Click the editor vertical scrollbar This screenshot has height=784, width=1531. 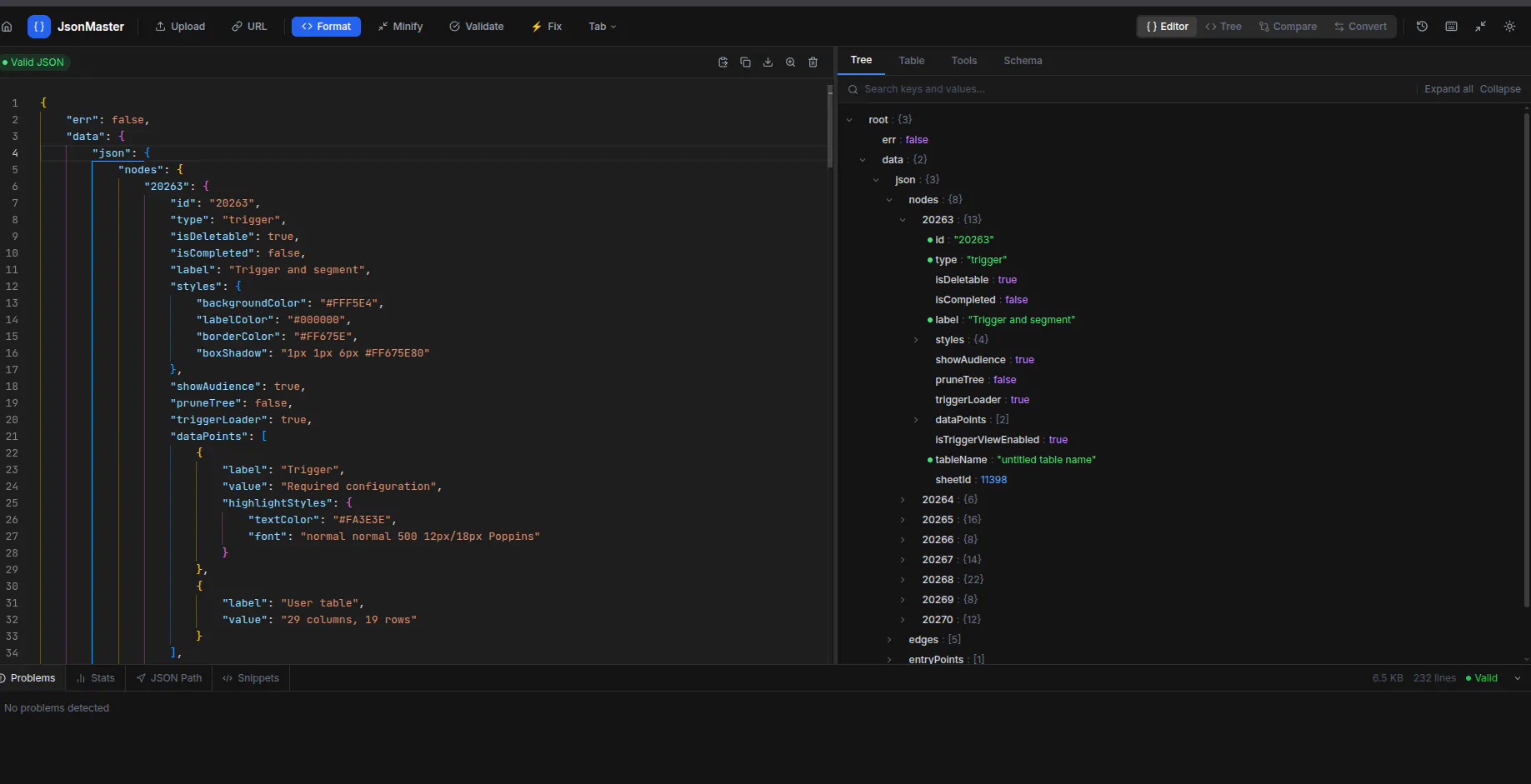[830, 127]
